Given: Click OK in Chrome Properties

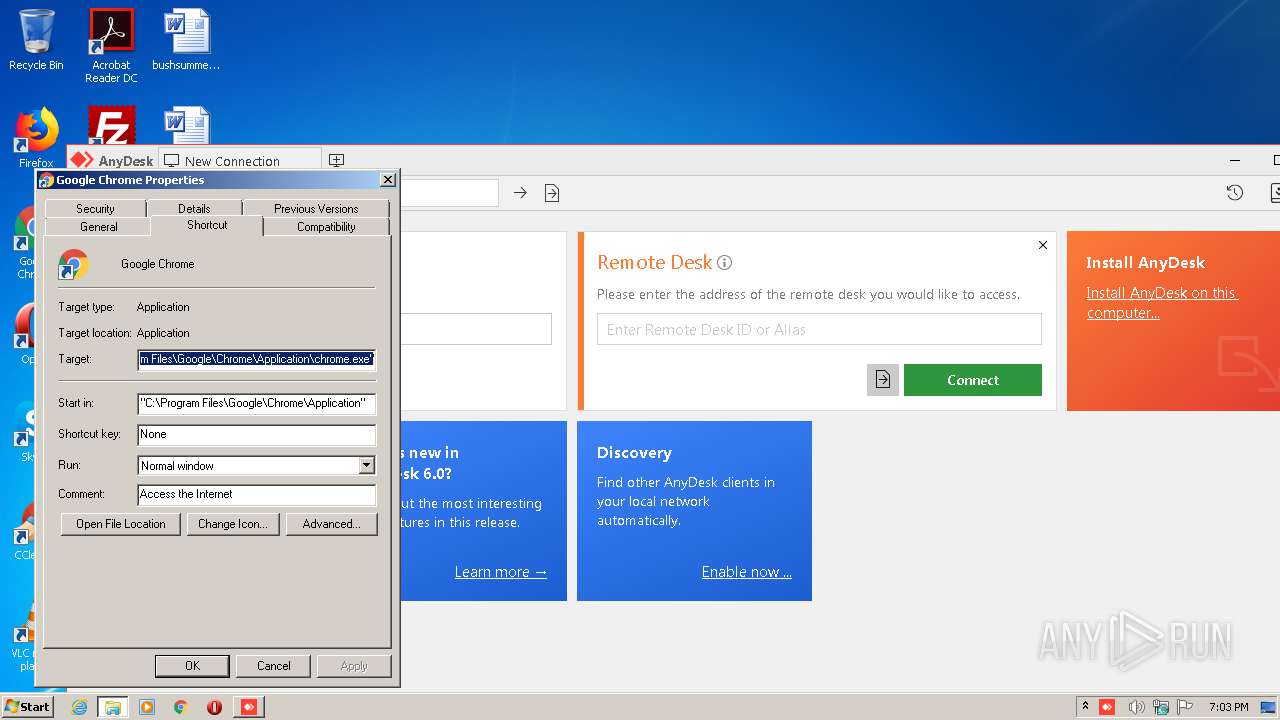Looking at the screenshot, I should pyautogui.click(x=192, y=666).
